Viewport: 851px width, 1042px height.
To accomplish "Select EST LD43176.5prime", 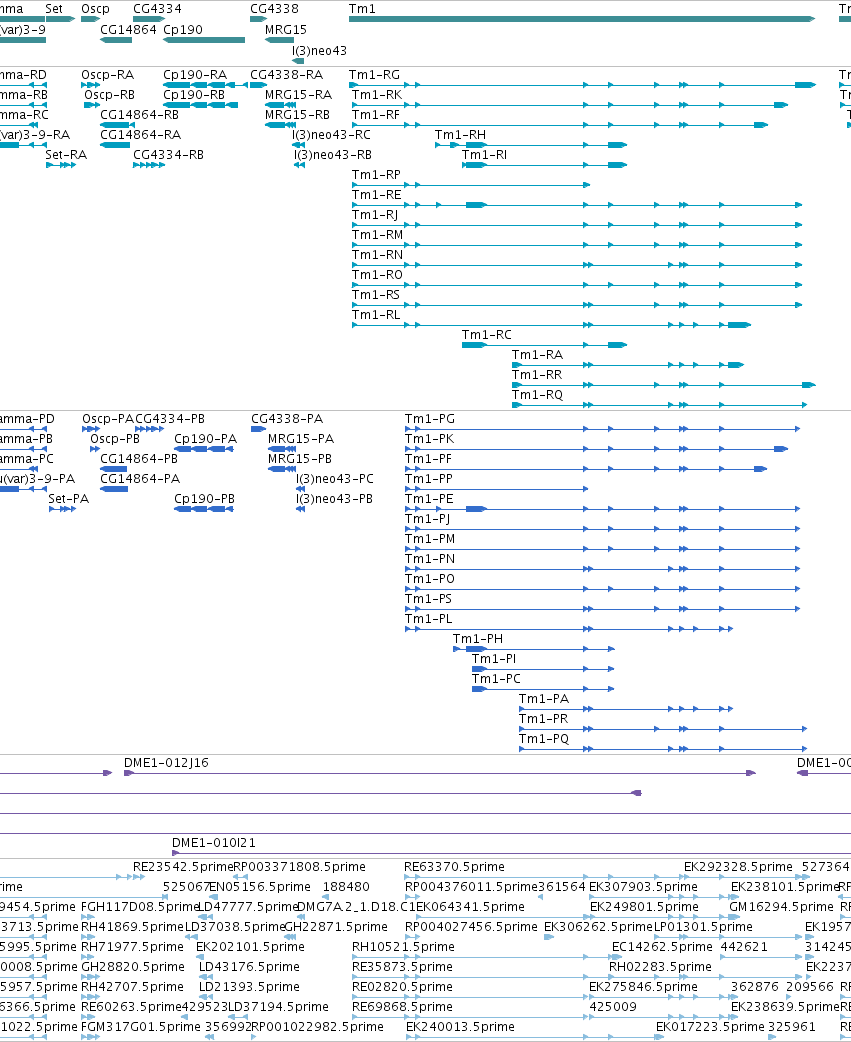I will (249, 967).
